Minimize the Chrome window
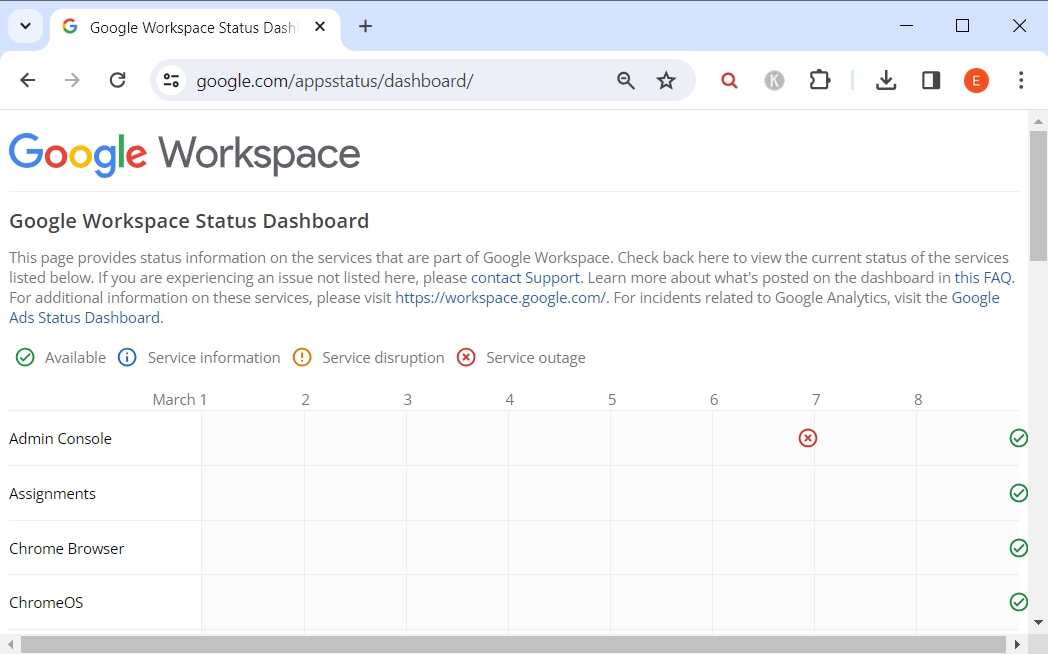Screen dimensions: 1048x654 pos(906,26)
